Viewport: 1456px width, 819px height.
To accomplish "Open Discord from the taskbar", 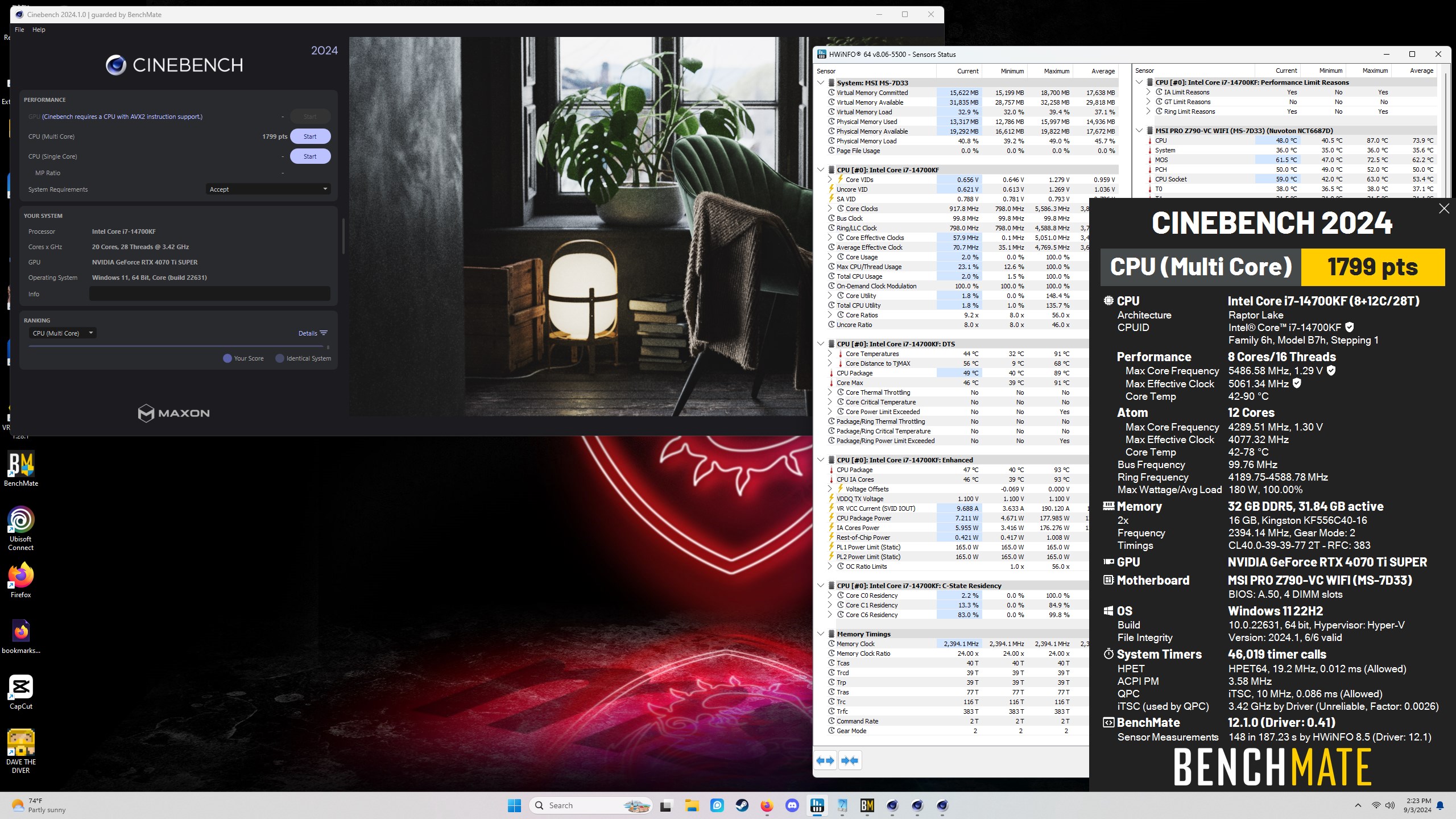I will pos(792,805).
